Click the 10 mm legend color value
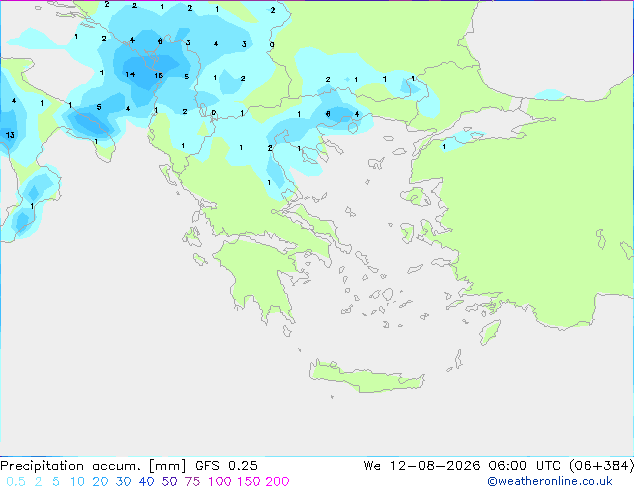This screenshot has height=490, width=634. 77,482
